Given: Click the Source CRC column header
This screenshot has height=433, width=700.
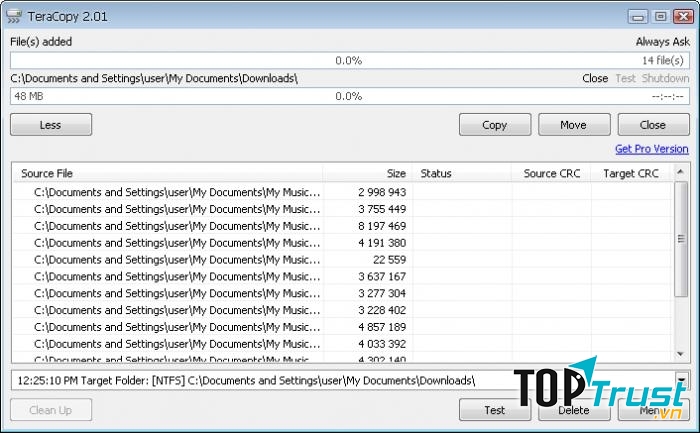Looking at the screenshot, I should (551, 173).
